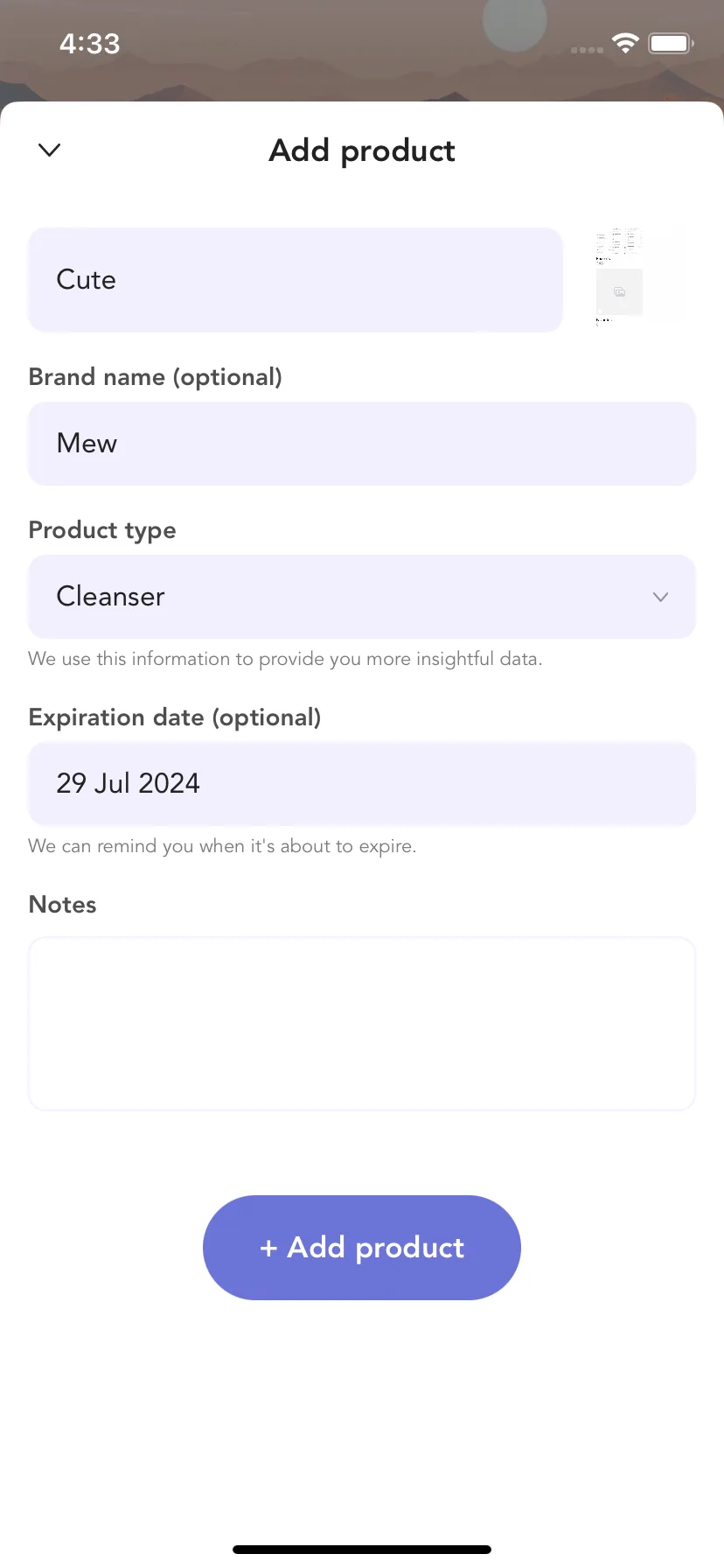Tap the home indicator bar at the bottom
This screenshot has width=724, height=1568.
point(362,1550)
